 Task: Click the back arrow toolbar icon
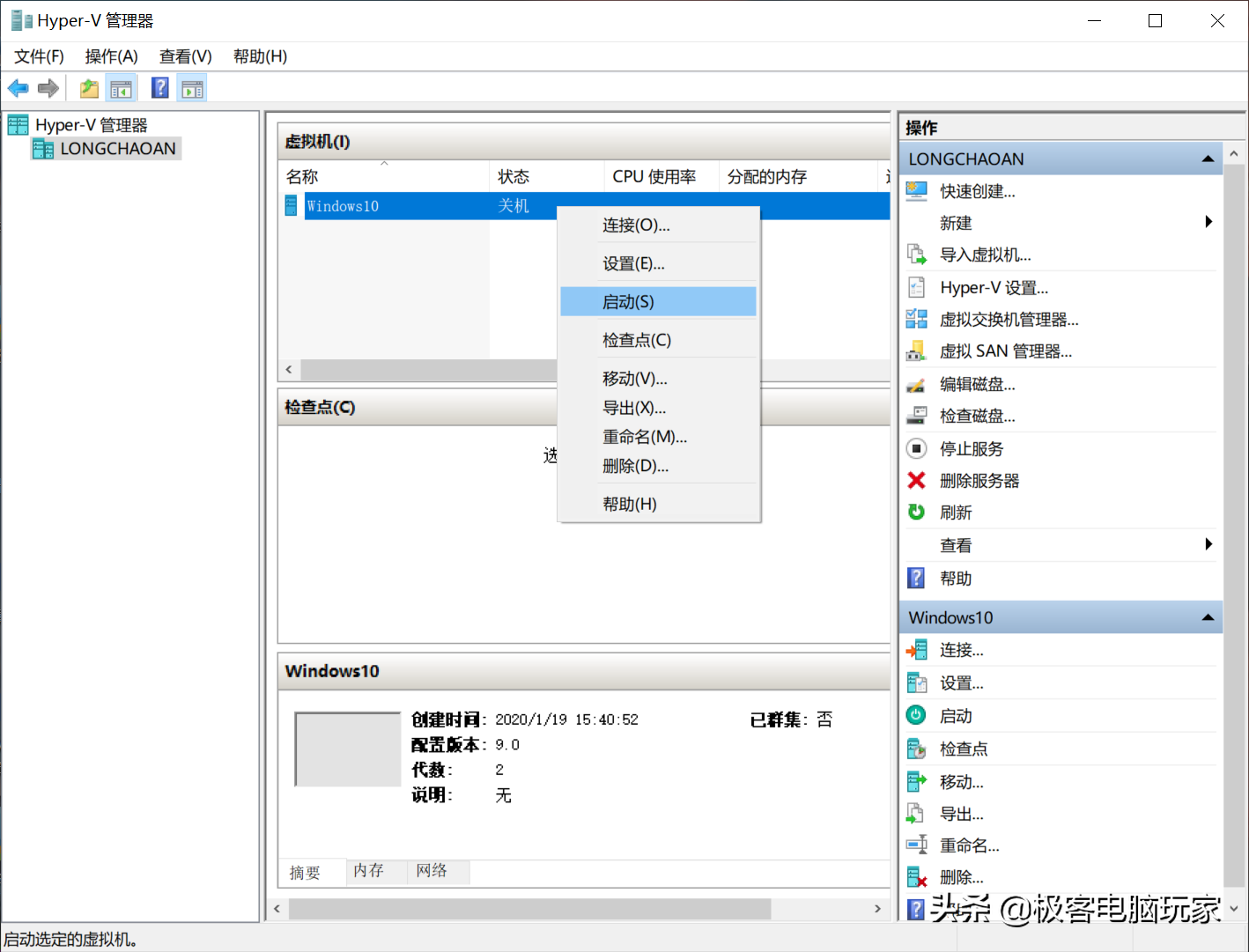pos(18,88)
